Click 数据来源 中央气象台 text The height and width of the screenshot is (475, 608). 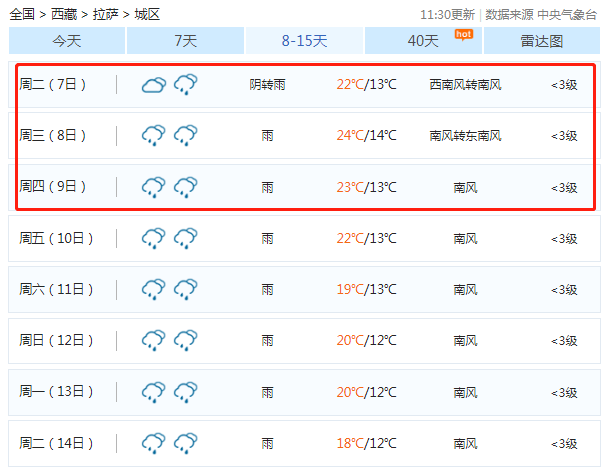[x=541, y=15]
